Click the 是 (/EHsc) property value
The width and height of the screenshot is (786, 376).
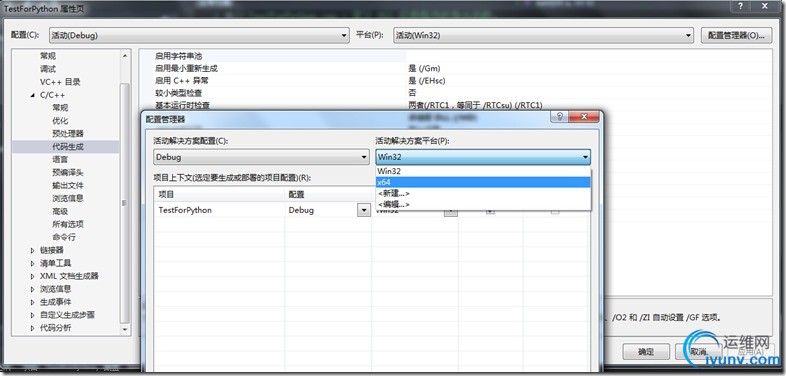click(x=427, y=81)
